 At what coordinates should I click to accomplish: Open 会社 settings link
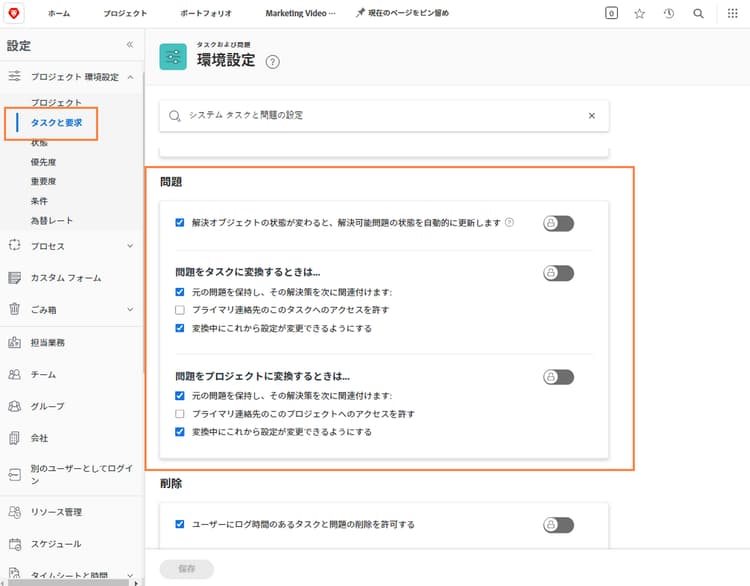click(39, 438)
